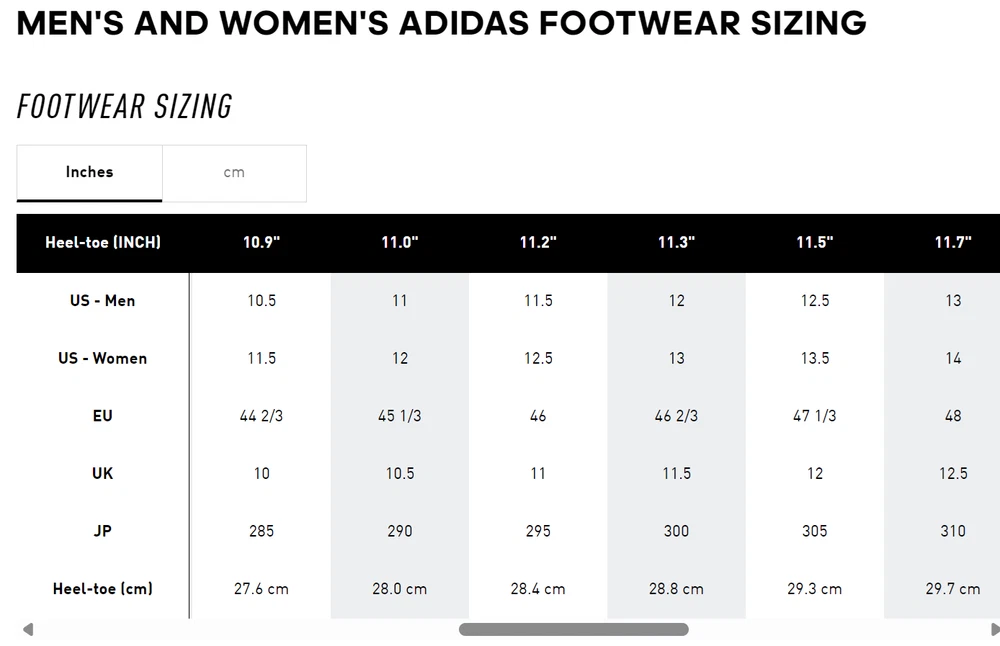Click the Heel-toe (cm) row label
The width and height of the screenshot is (1000, 646).
(x=102, y=589)
